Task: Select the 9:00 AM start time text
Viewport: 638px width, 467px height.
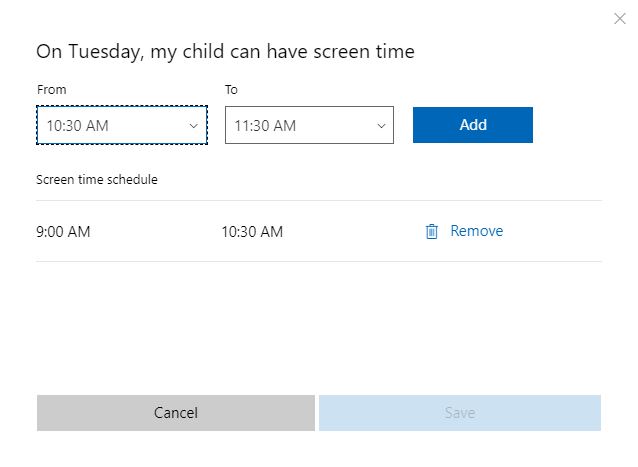Action: [63, 232]
